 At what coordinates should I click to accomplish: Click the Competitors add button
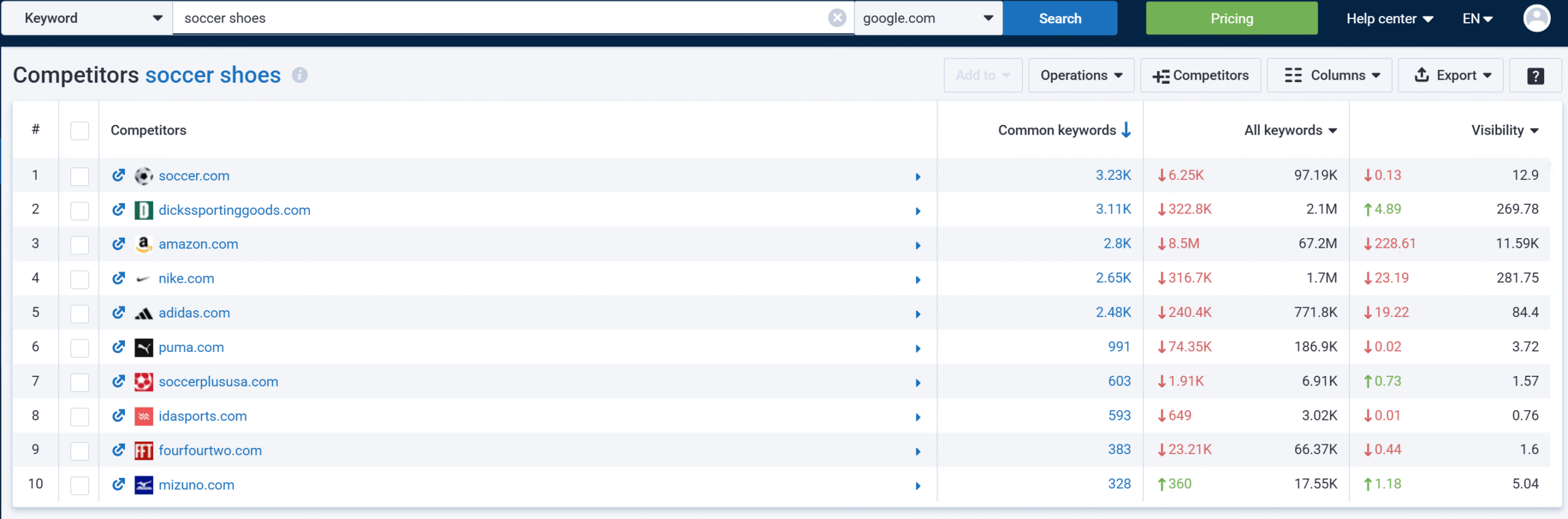point(1200,75)
